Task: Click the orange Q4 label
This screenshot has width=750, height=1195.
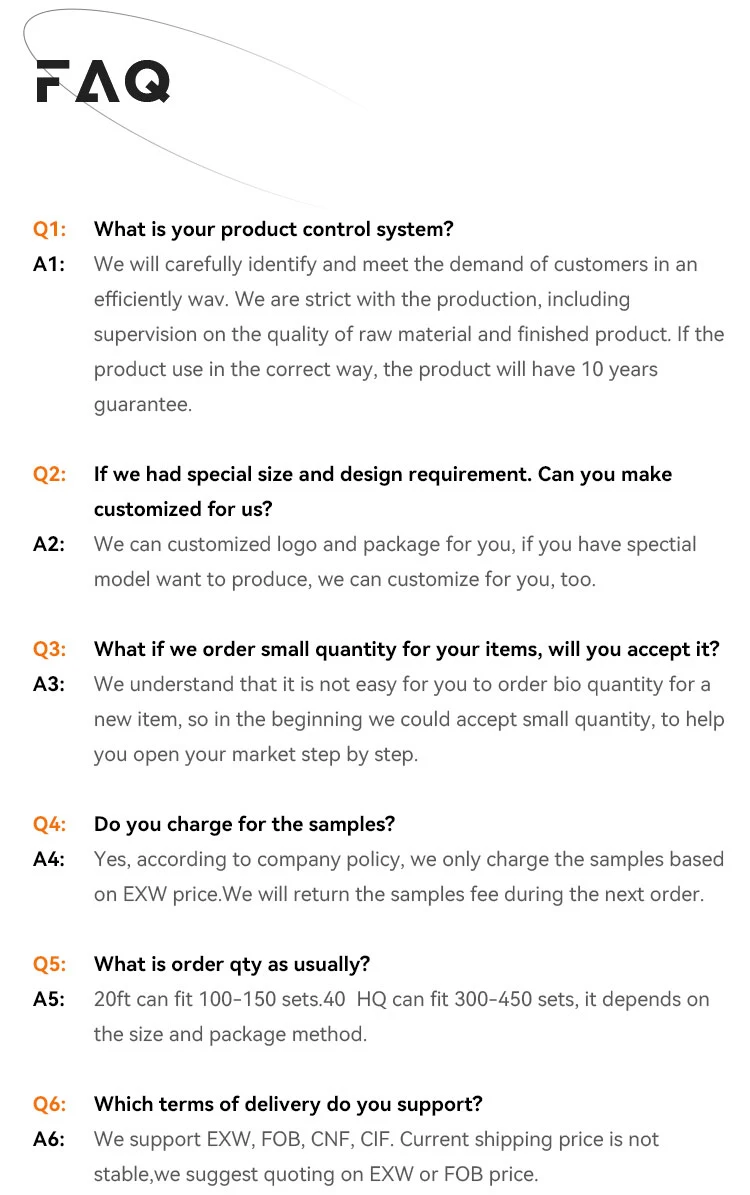Action: 50,825
